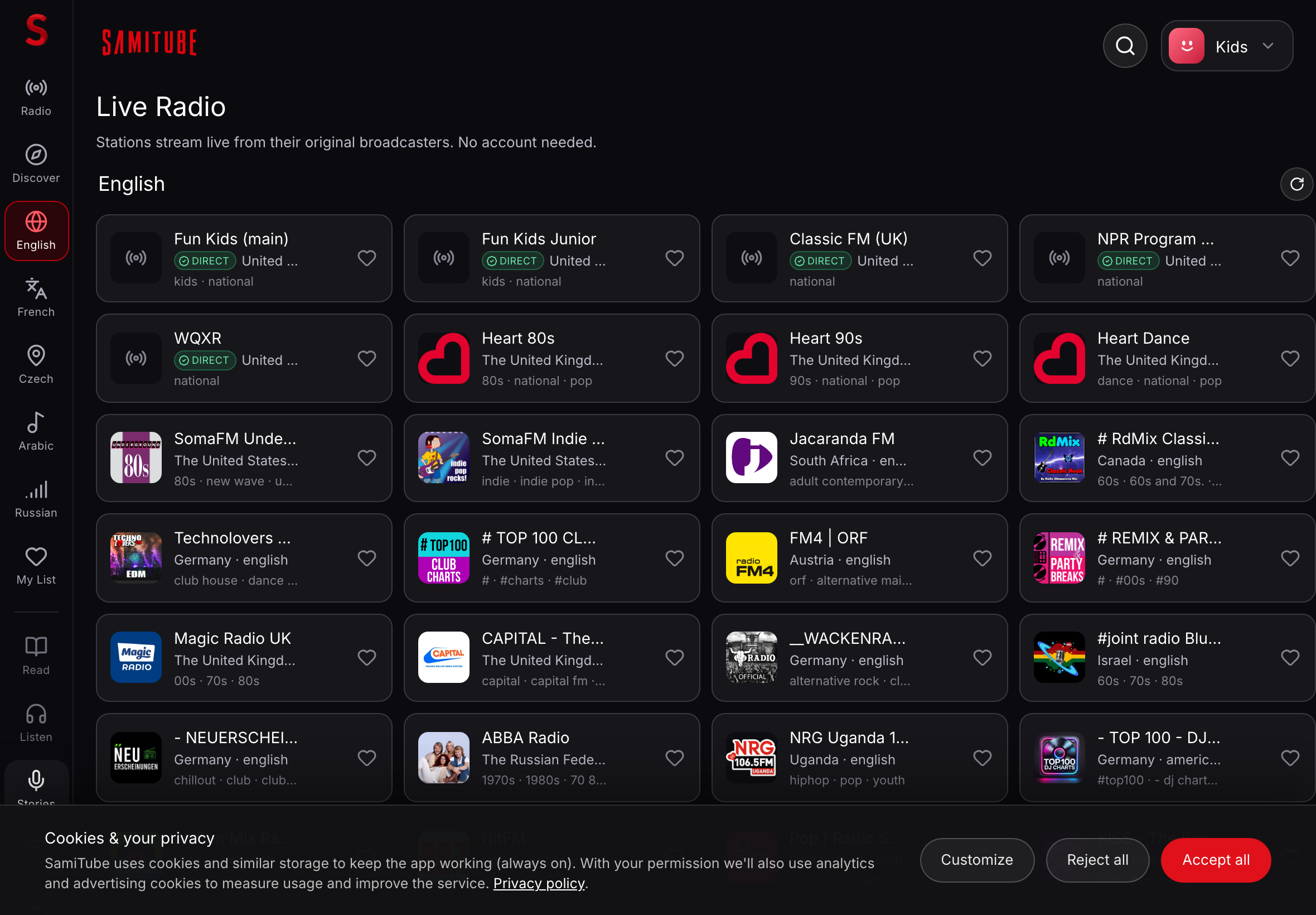
Task: Open Technolovers station title
Action: tap(232, 538)
